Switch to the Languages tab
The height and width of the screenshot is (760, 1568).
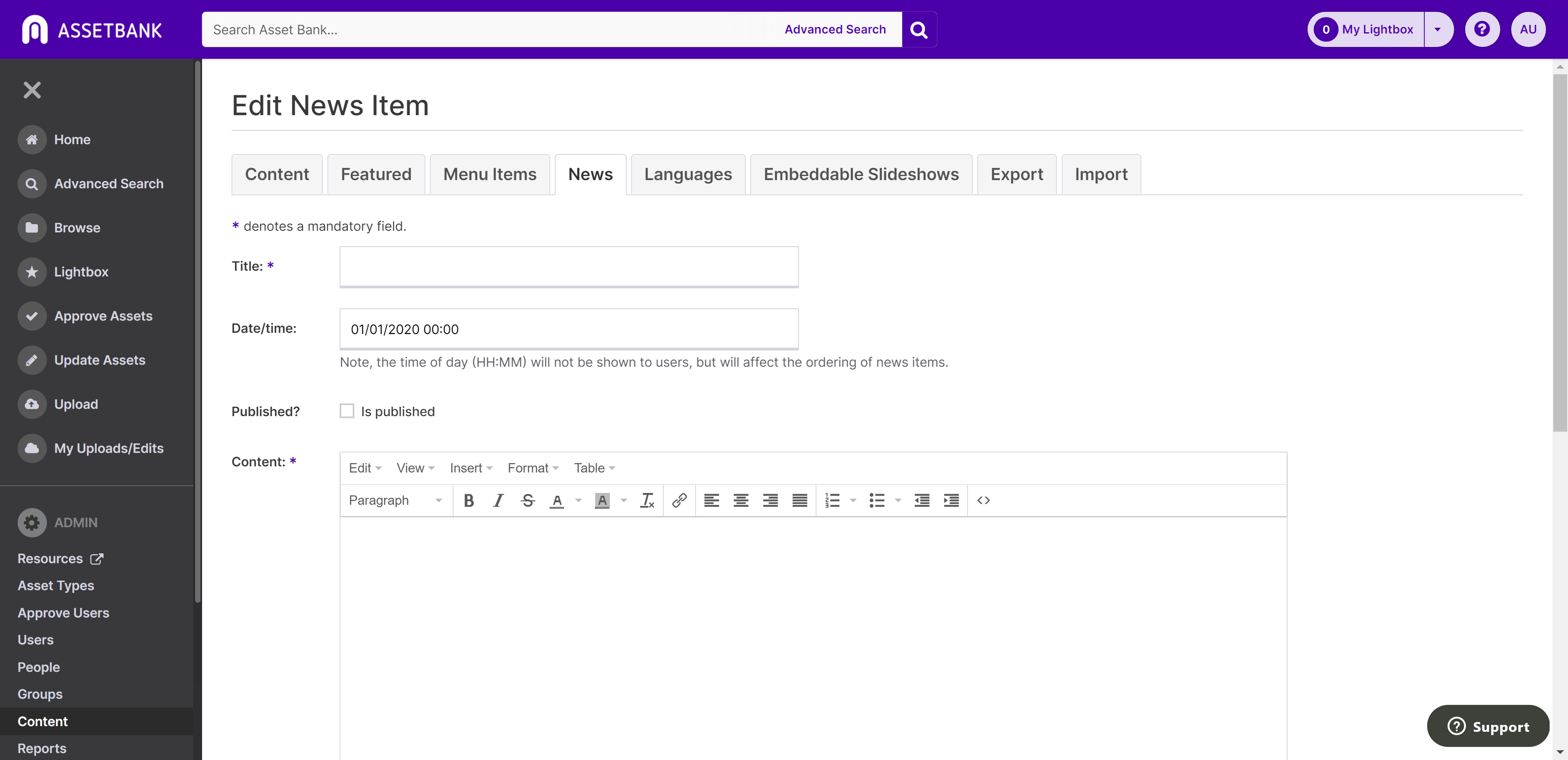(688, 174)
